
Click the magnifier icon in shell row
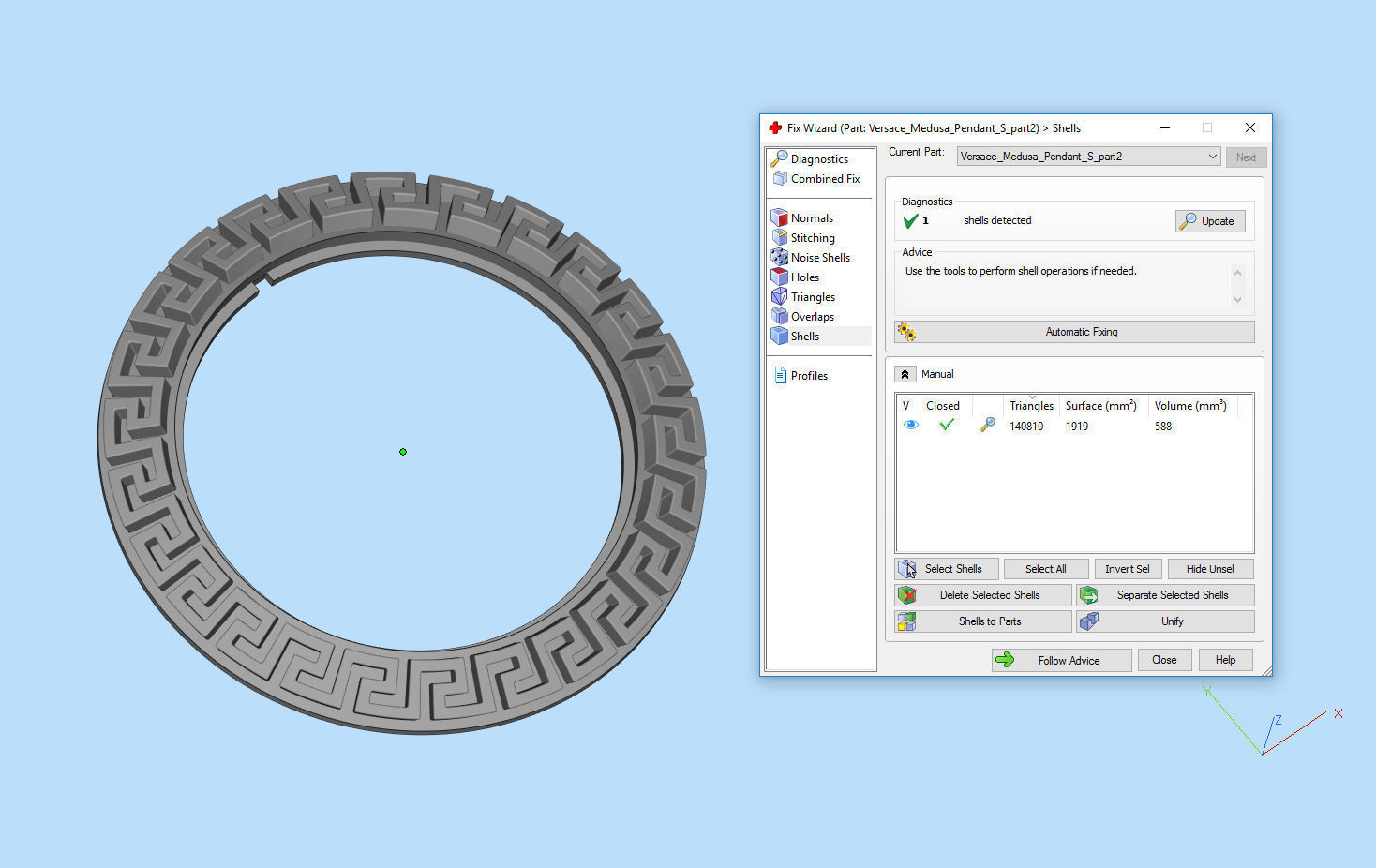[x=987, y=426]
